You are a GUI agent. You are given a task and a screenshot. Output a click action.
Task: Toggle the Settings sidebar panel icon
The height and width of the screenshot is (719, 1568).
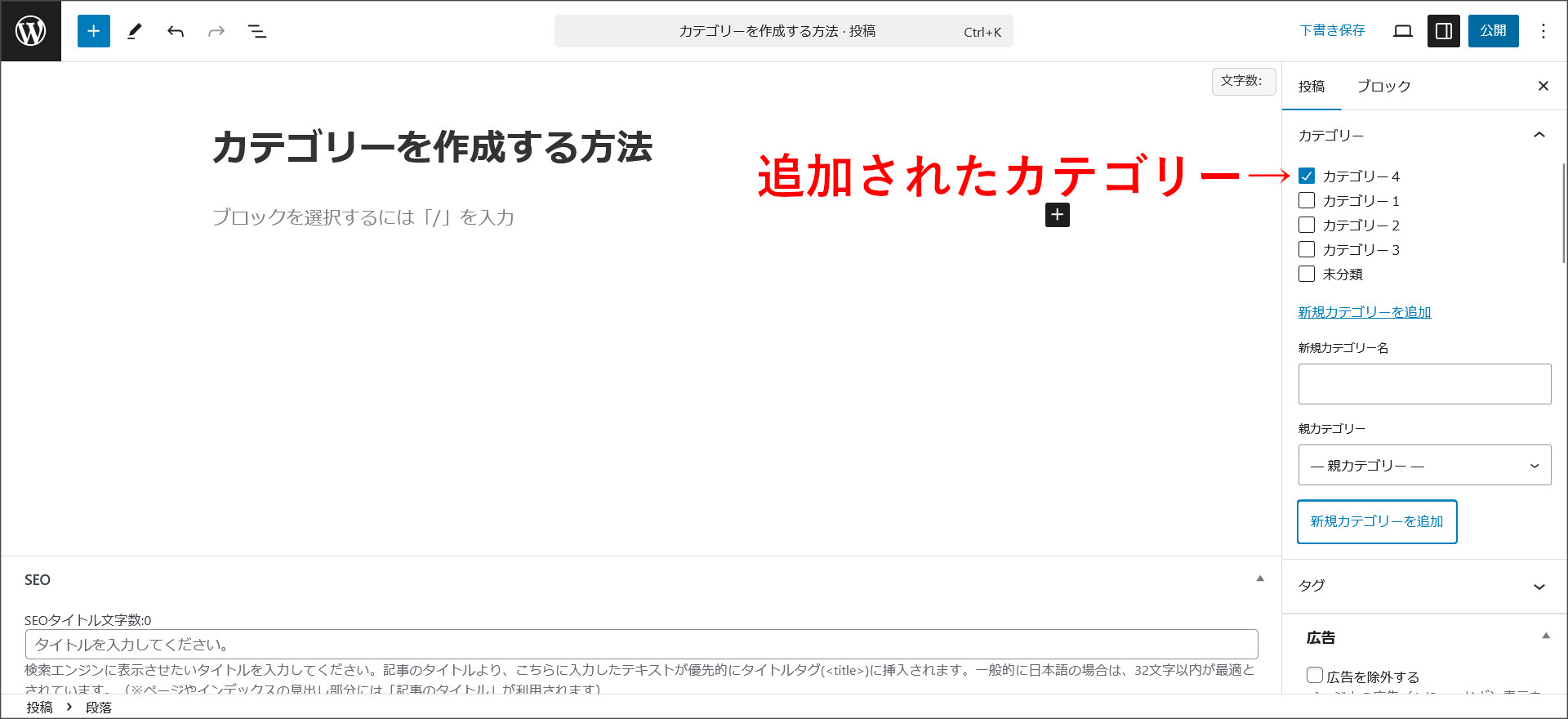[x=1443, y=31]
